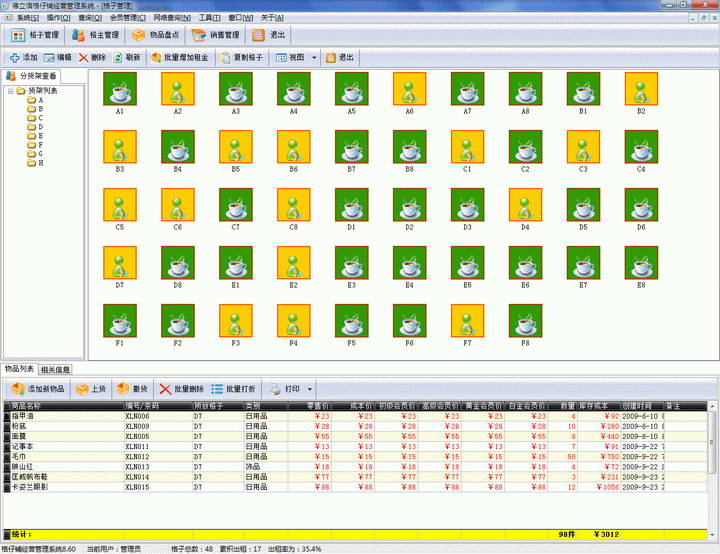The image size is (720, 554).
Task: Select the 指甲油 row
Action: [x=355, y=416]
